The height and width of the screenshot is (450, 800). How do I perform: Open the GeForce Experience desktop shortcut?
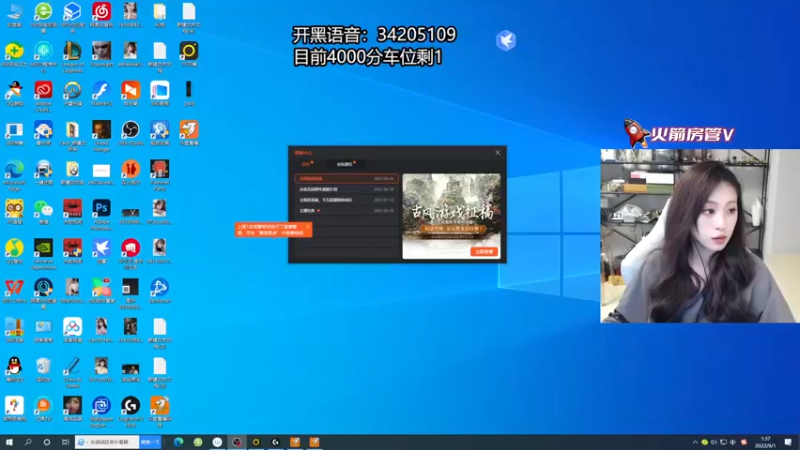tap(43, 254)
